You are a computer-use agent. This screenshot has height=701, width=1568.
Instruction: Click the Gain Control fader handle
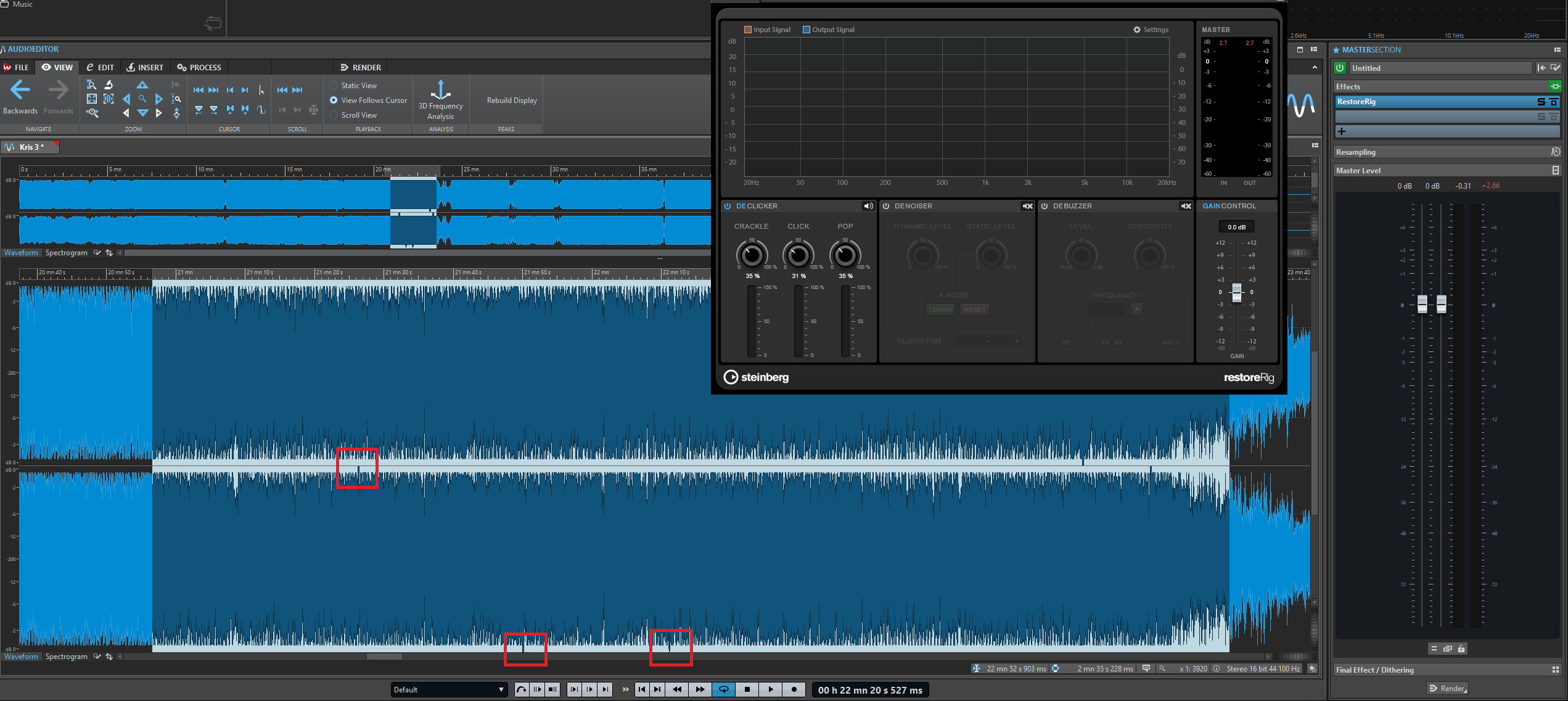tap(1236, 292)
